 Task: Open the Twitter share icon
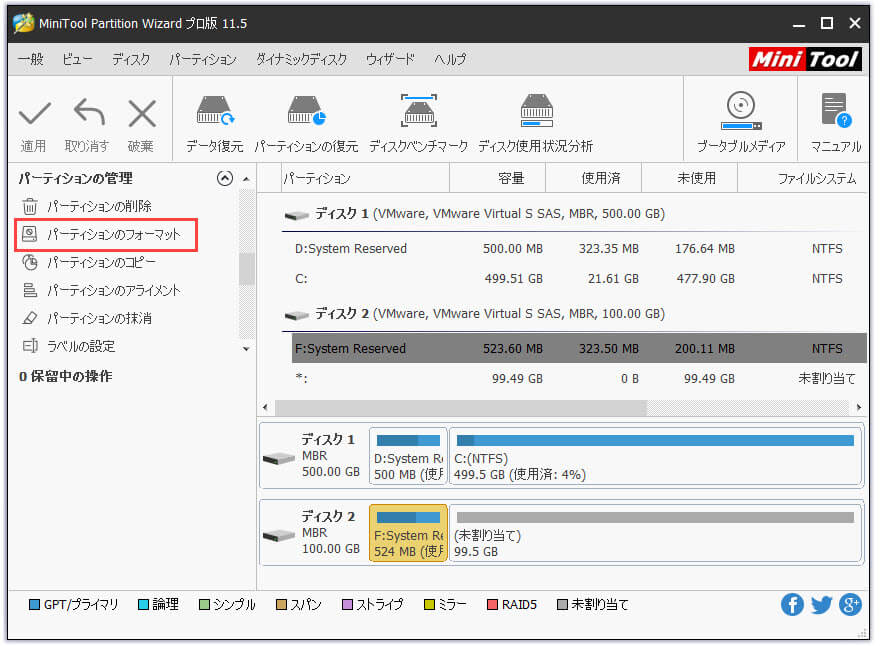tap(821, 605)
